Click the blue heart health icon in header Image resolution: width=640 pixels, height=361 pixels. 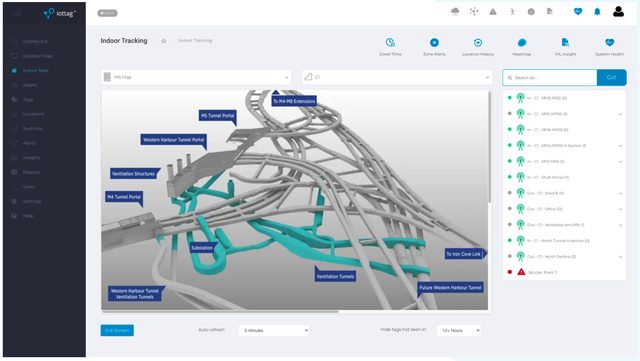point(578,11)
